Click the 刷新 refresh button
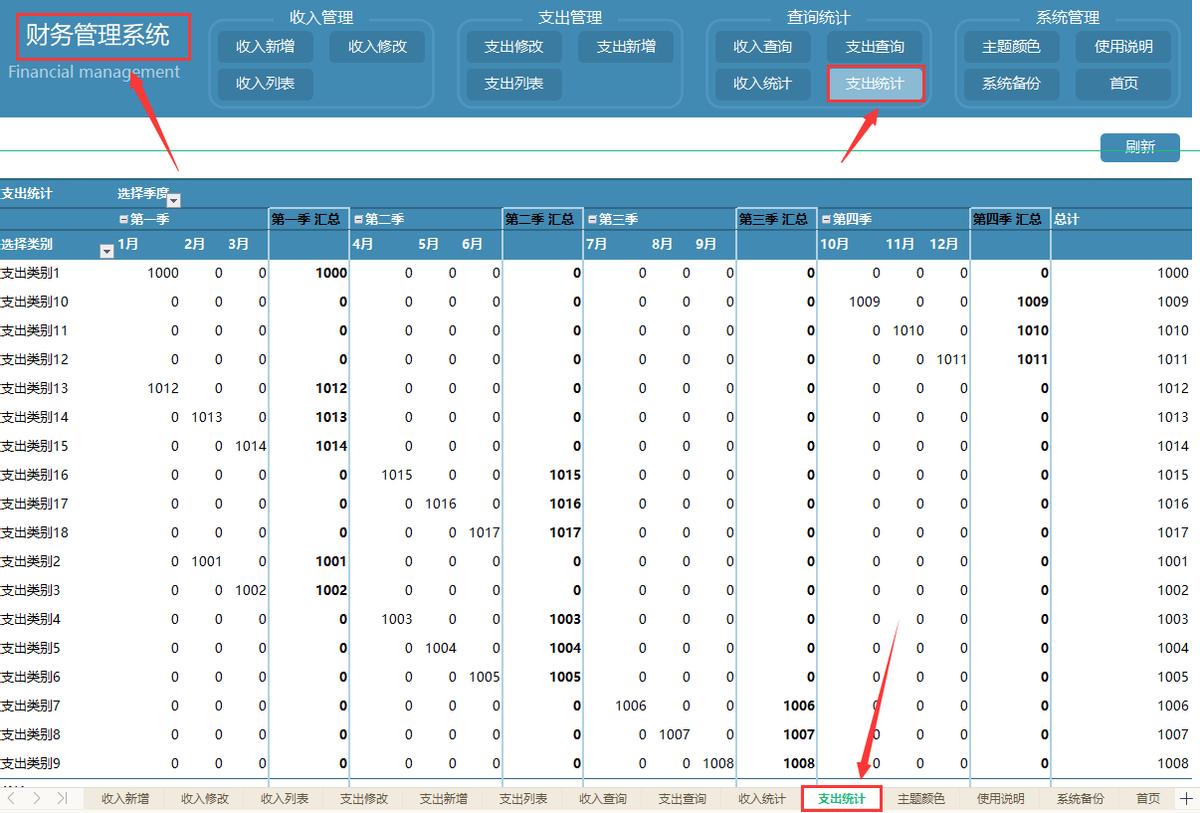1200x813 pixels. (x=1140, y=146)
